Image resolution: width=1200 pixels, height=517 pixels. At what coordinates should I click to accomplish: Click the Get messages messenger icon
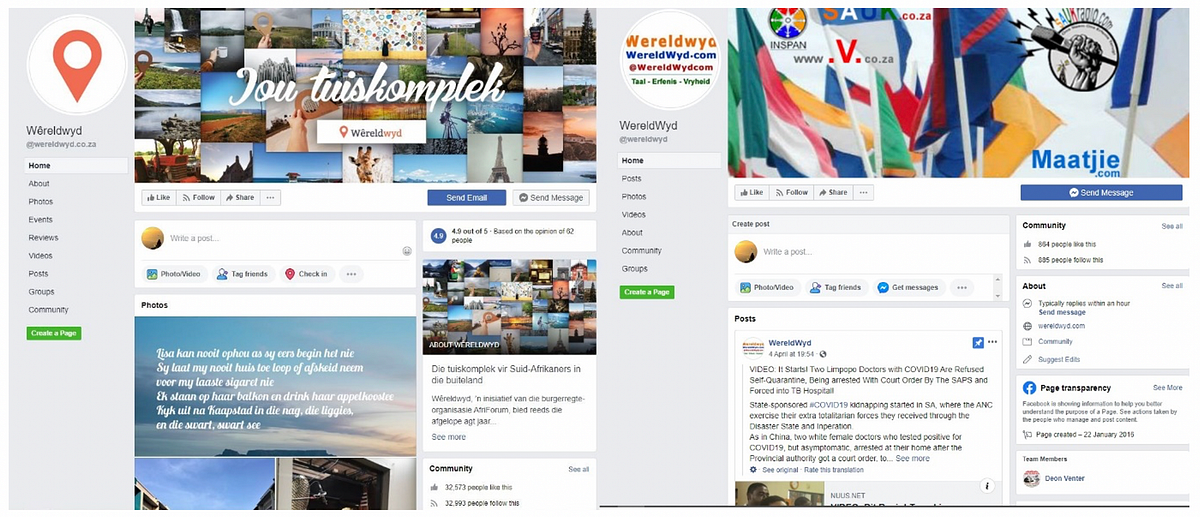[883, 287]
